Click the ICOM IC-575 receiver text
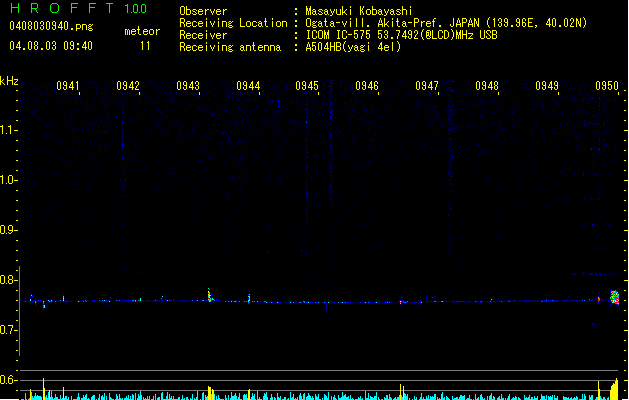The height and width of the screenshot is (400, 629). 401,35
